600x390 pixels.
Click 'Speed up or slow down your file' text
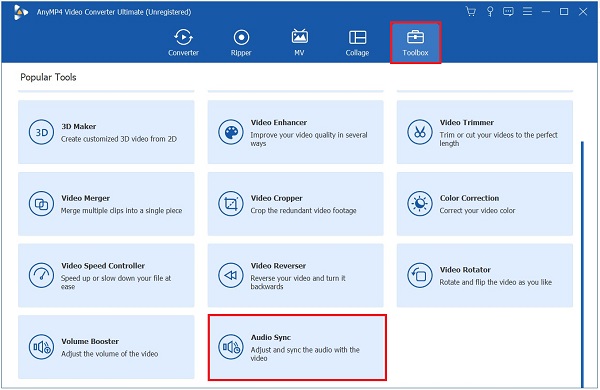point(116,282)
